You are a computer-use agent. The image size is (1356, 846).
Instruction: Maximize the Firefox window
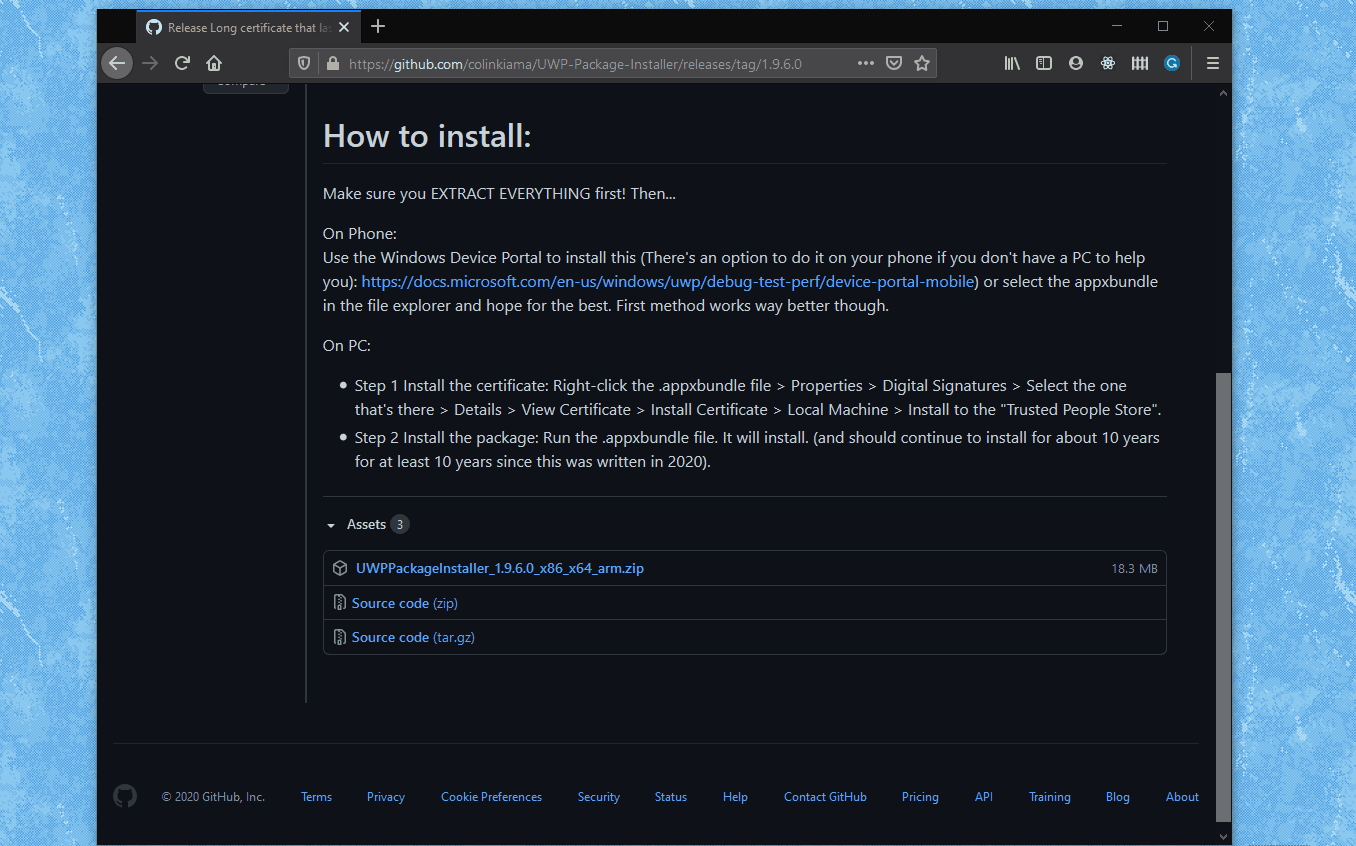pyautogui.click(x=1163, y=27)
